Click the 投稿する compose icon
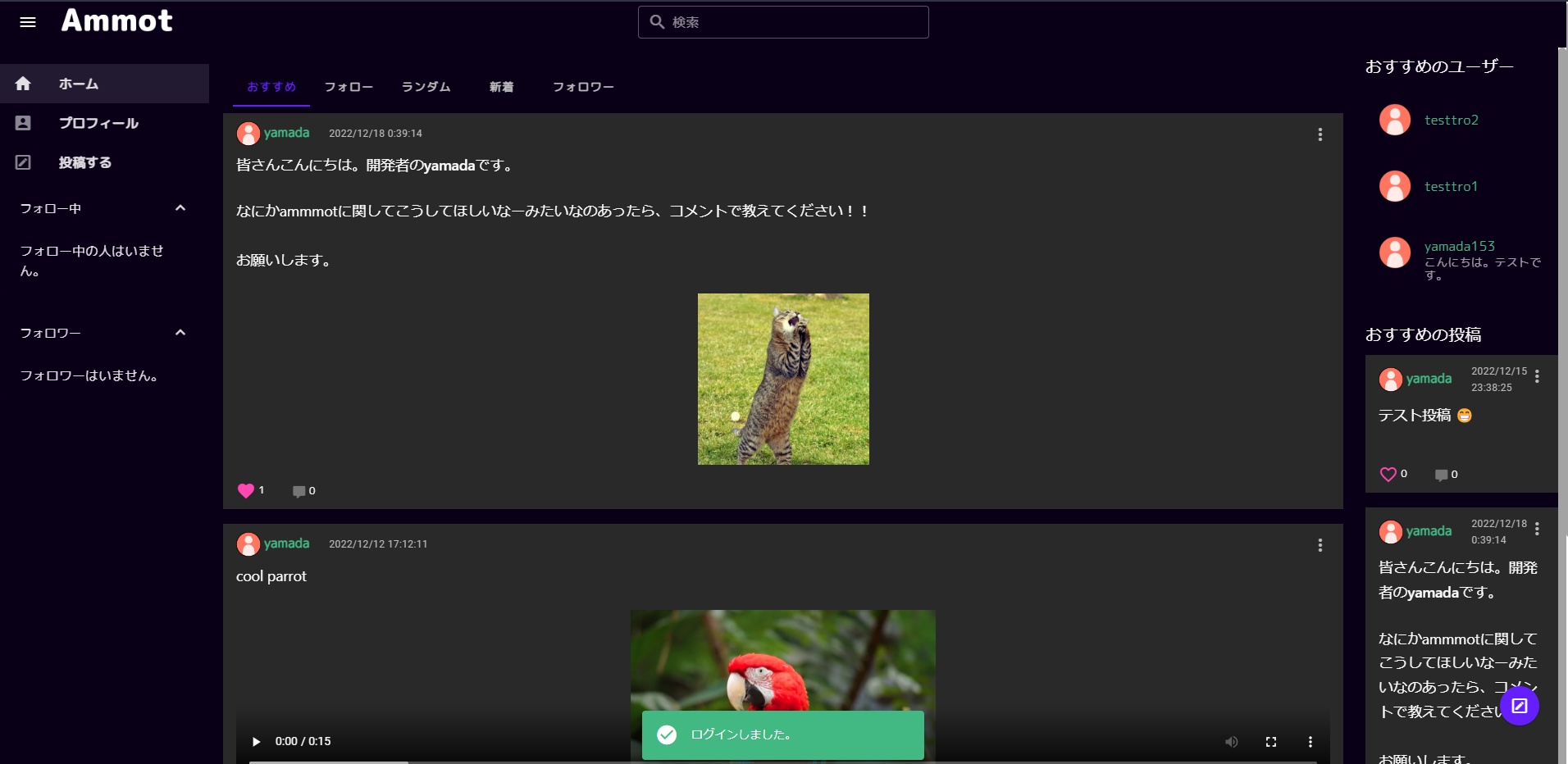Screen dimensions: 1568x764 click(x=23, y=161)
